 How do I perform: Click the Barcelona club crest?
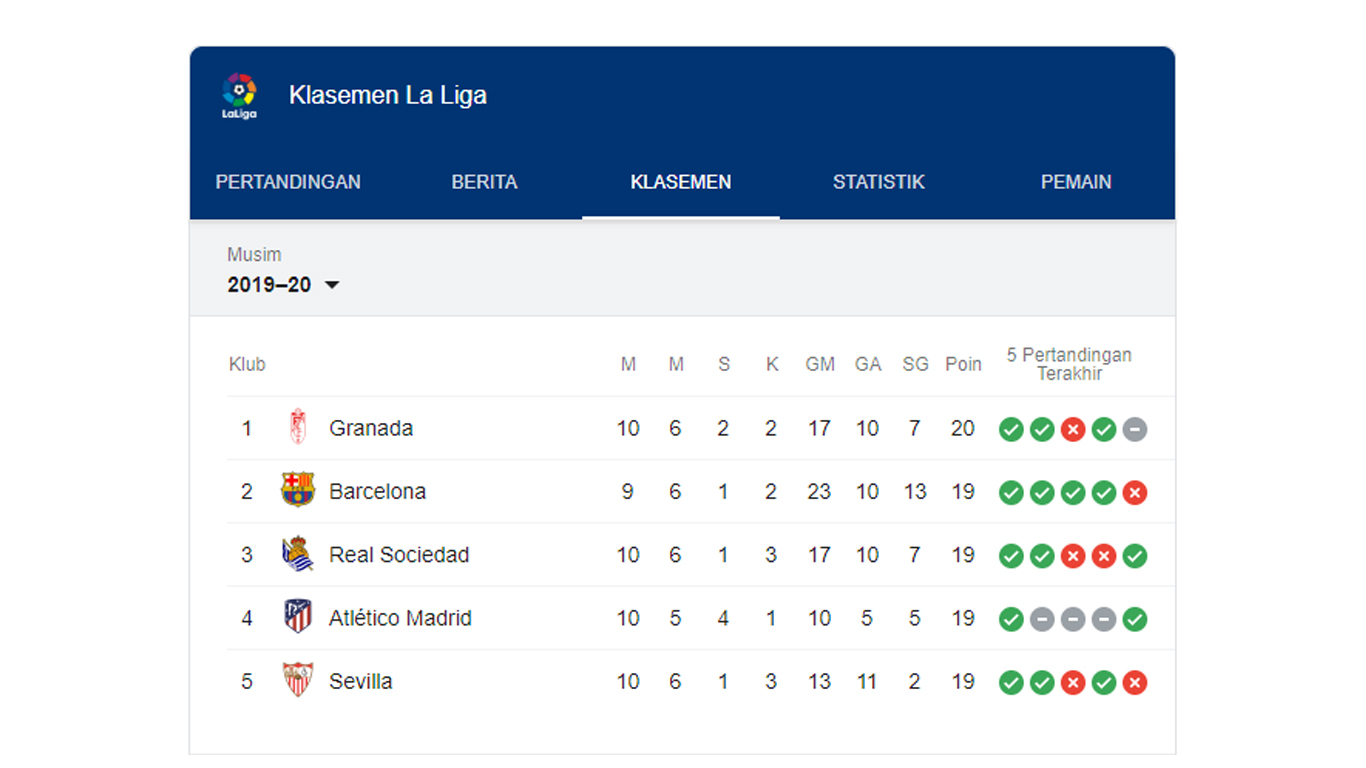pyautogui.click(x=297, y=491)
